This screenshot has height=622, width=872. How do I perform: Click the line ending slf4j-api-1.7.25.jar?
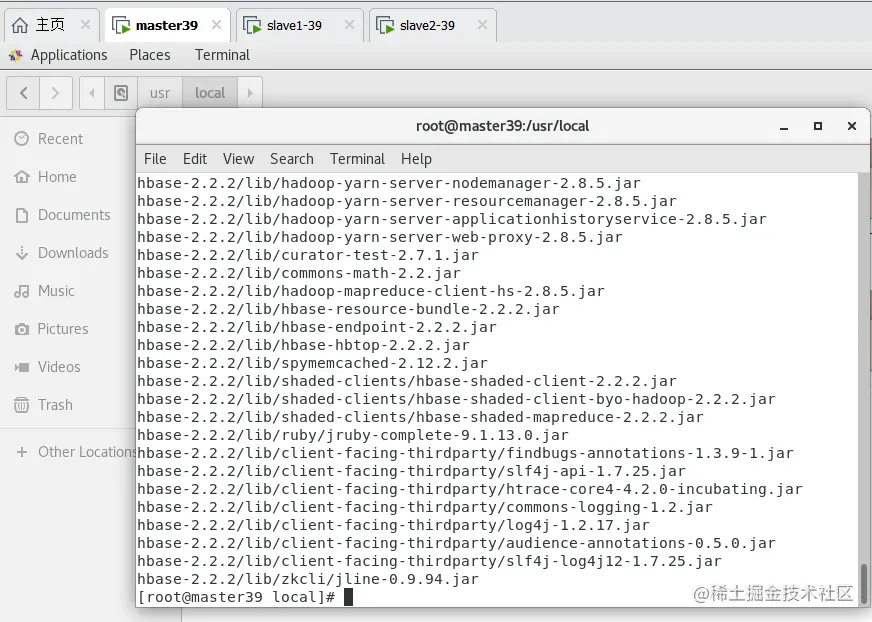[x=411, y=471]
